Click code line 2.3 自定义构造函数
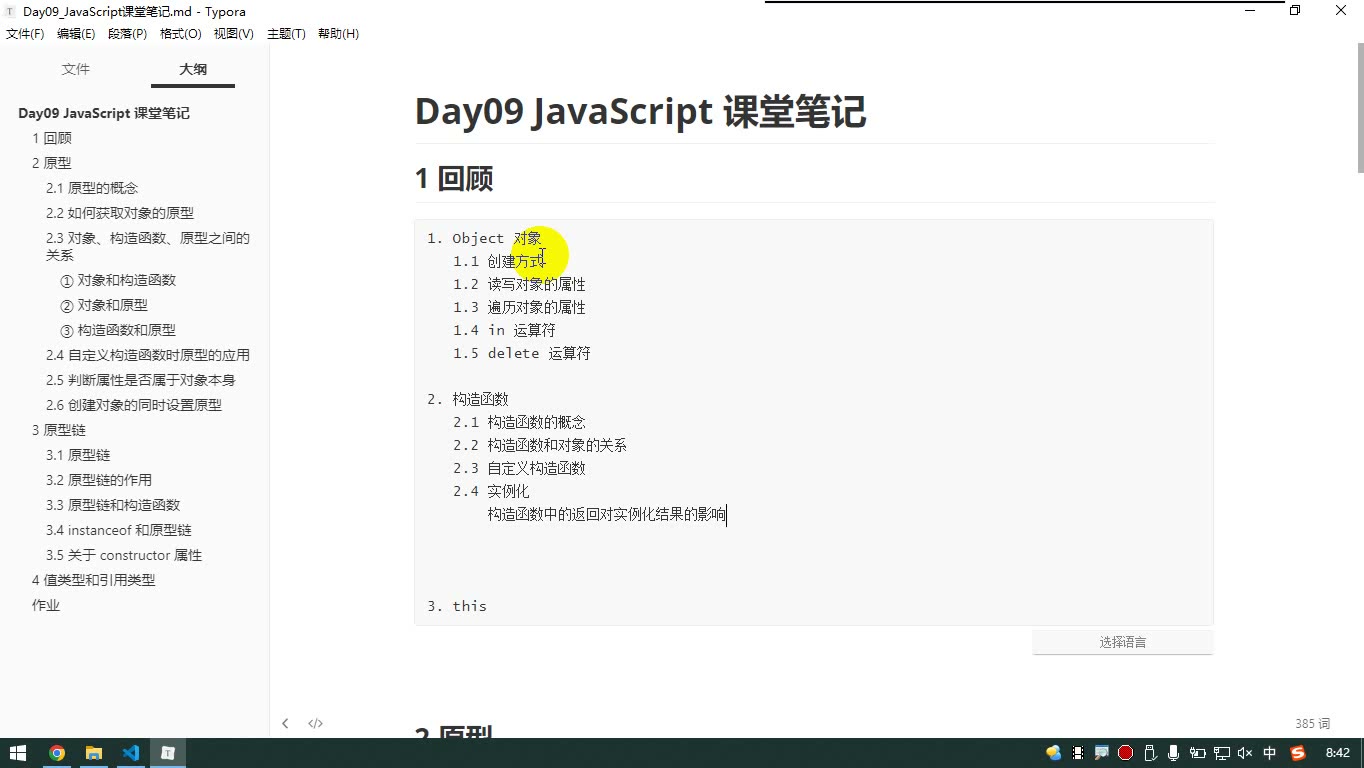1364x768 pixels. coord(519,468)
